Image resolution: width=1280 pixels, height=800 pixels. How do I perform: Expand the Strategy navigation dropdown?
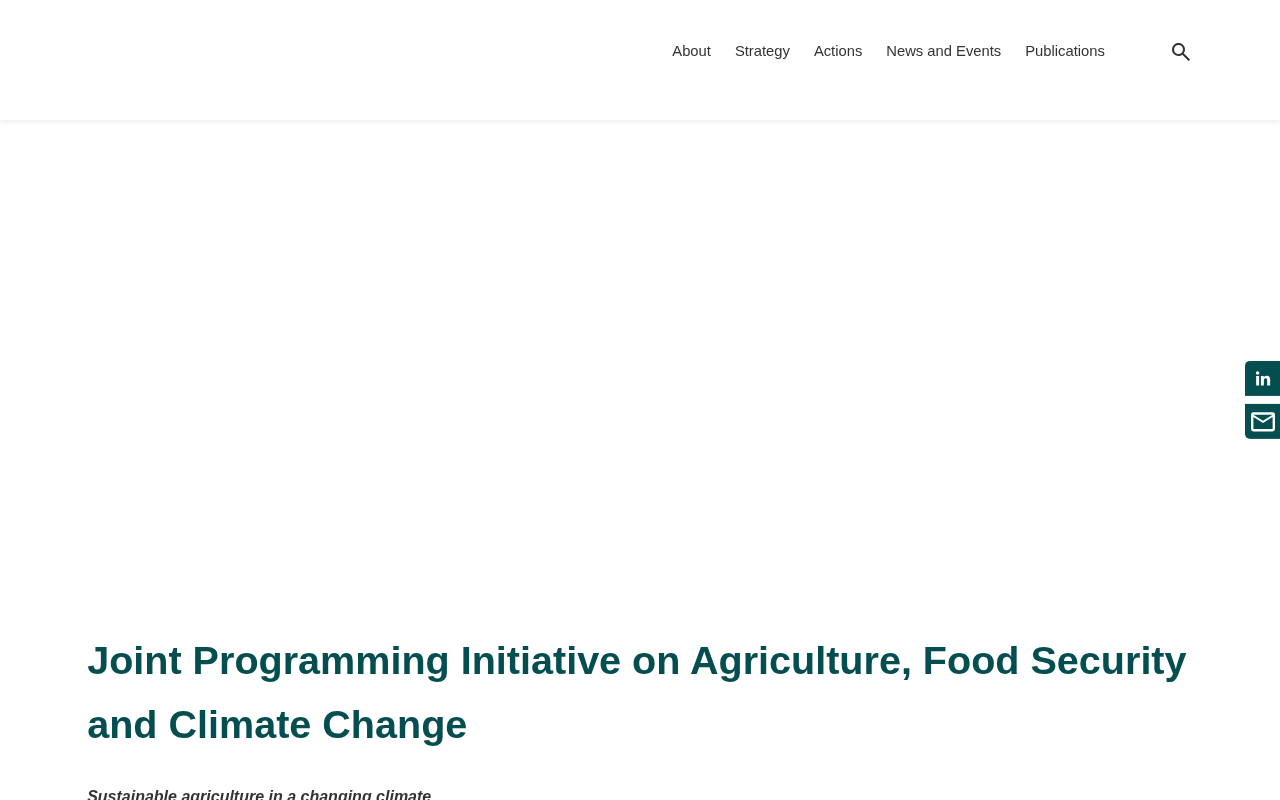click(x=762, y=51)
